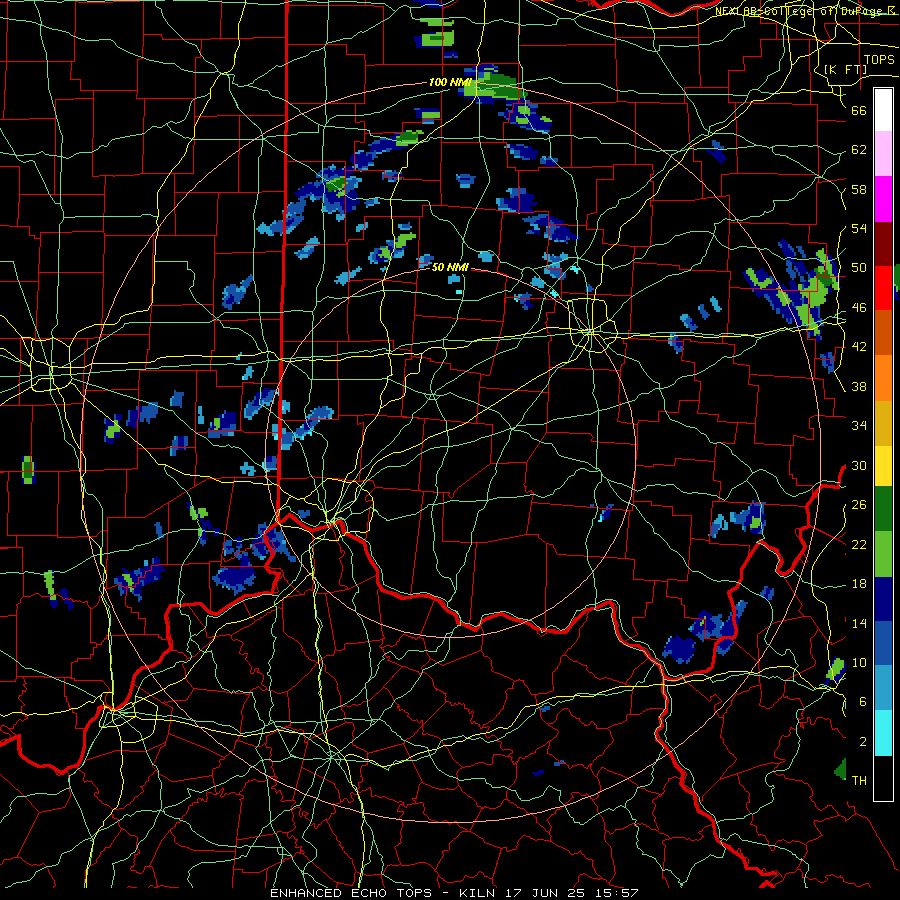Click the '50 NMI' range ring label
Screen dimensions: 900x900
pyautogui.click(x=450, y=267)
